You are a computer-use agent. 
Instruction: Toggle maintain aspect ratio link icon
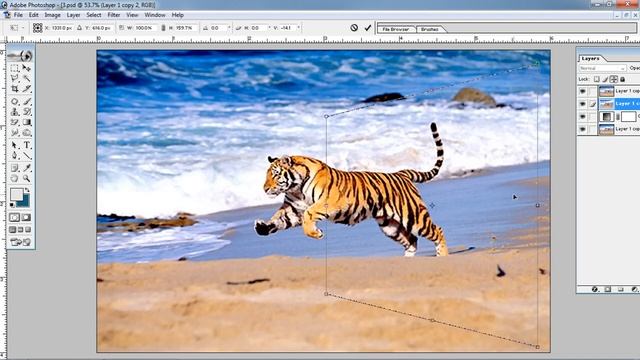(163, 28)
